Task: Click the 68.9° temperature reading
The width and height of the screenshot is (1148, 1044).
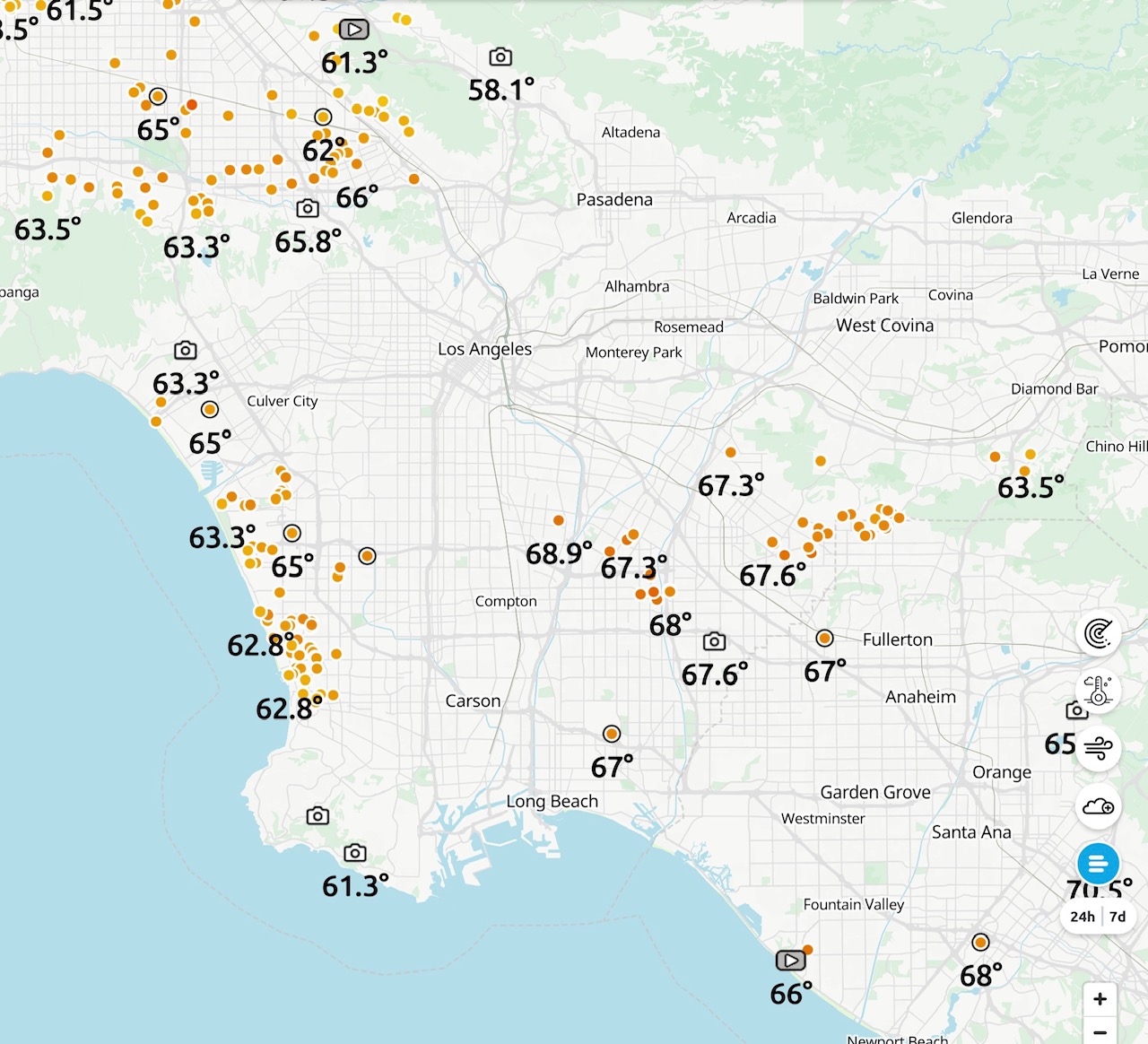Action: pyautogui.click(x=558, y=553)
